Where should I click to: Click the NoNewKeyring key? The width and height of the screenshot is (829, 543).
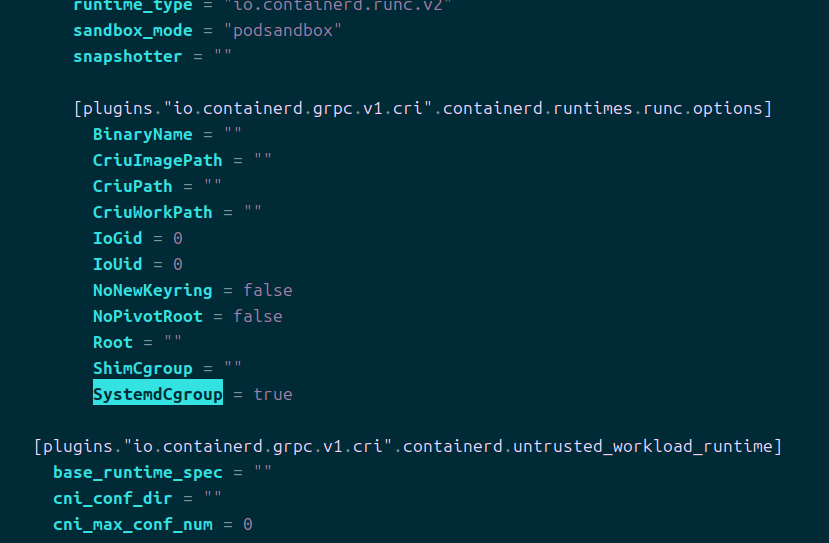pyautogui.click(x=152, y=290)
